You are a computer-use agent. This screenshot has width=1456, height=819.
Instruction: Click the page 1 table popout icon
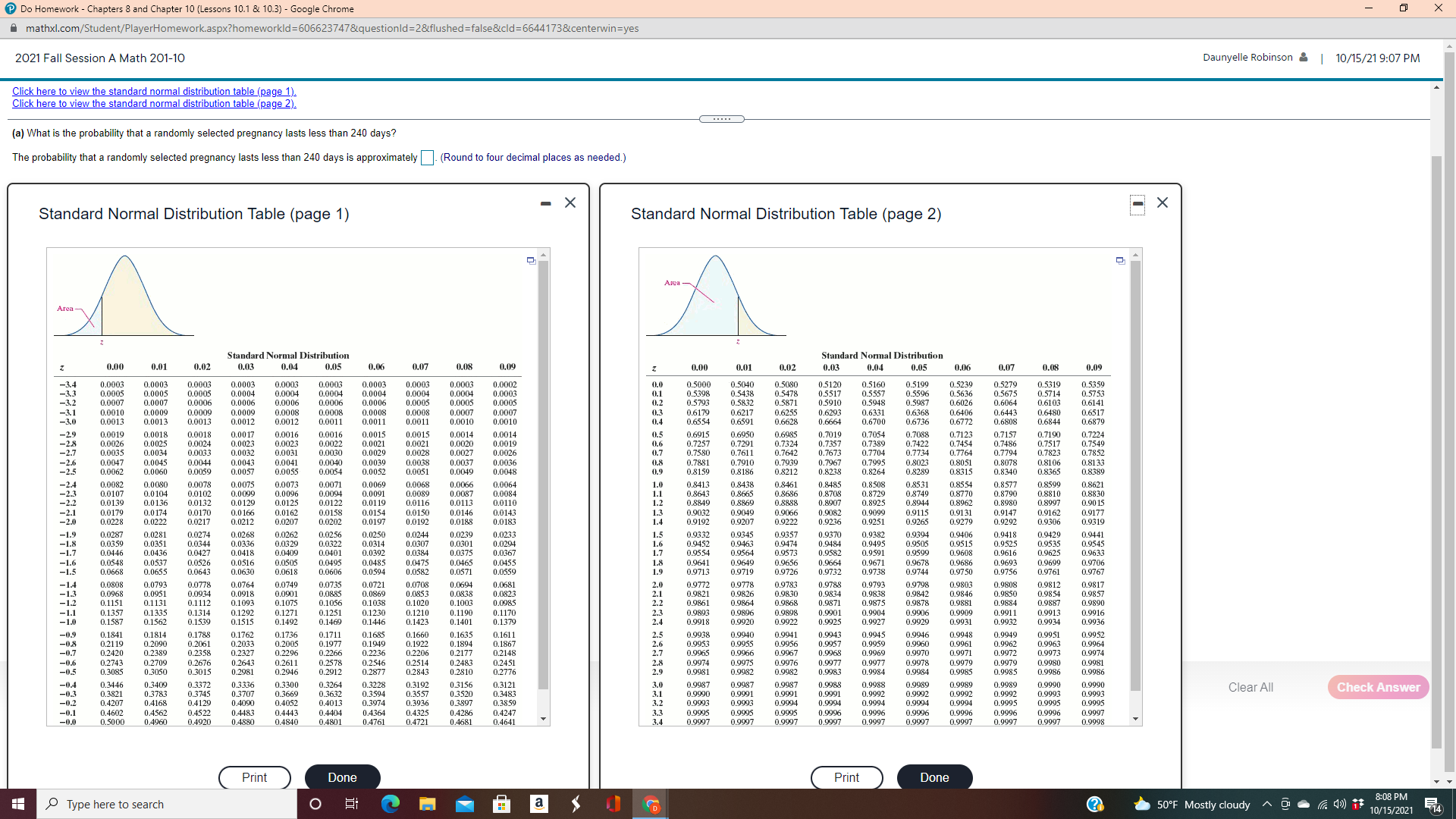pyautogui.click(x=531, y=260)
